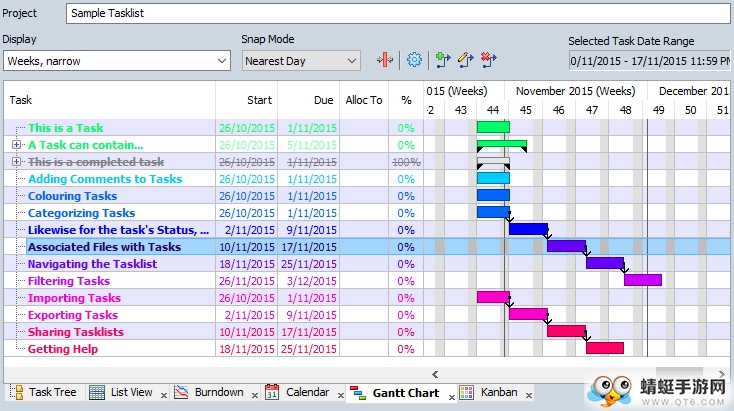734x411 pixels.
Task: Click the Project name input field
Action: click(398, 13)
